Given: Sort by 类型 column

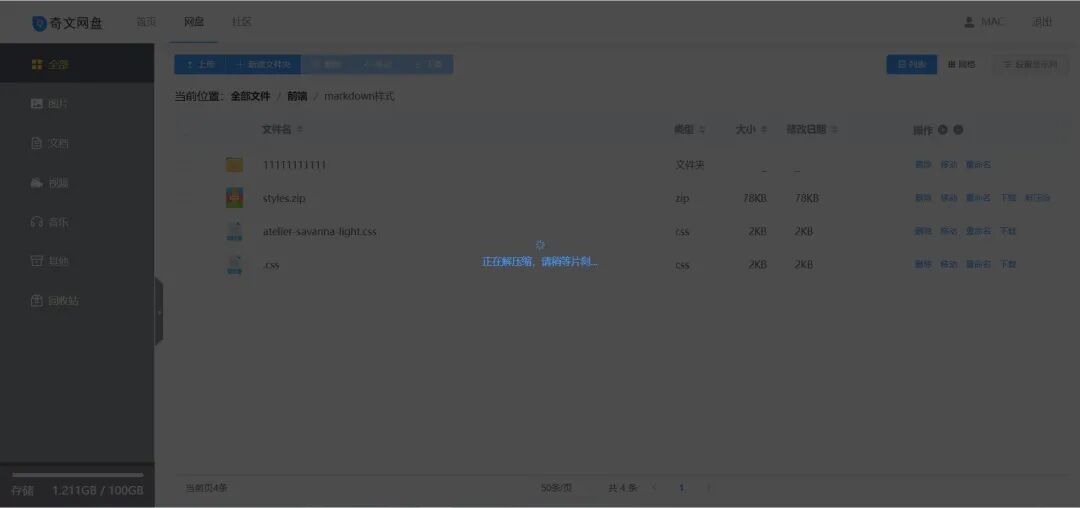Looking at the screenshot, I should click(x=689, y=129).
